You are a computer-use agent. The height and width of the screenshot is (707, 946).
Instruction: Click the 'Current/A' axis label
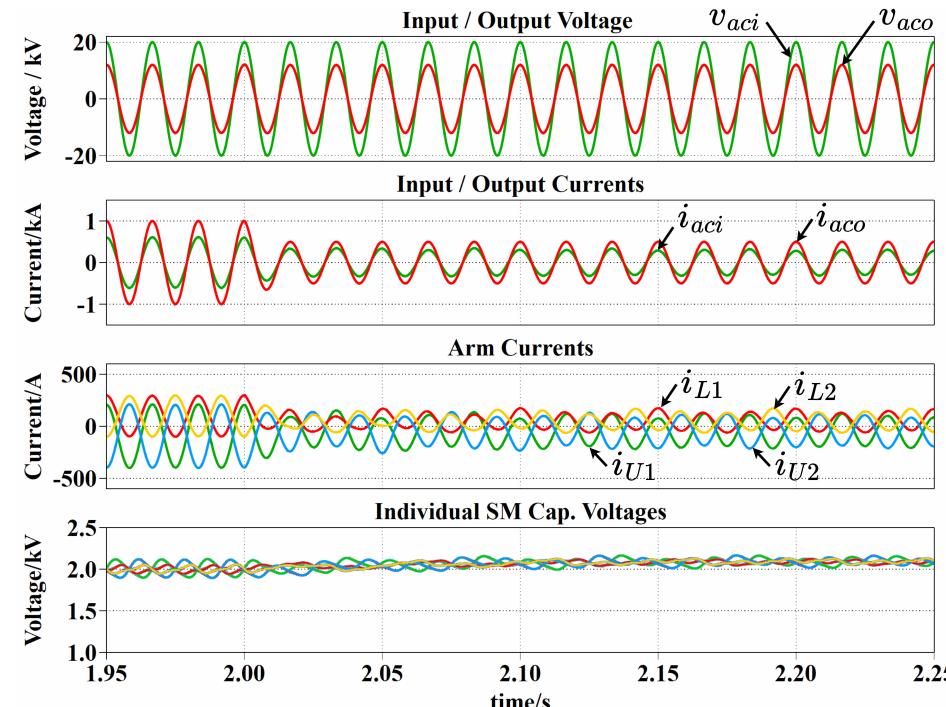[x=33, y=426]
